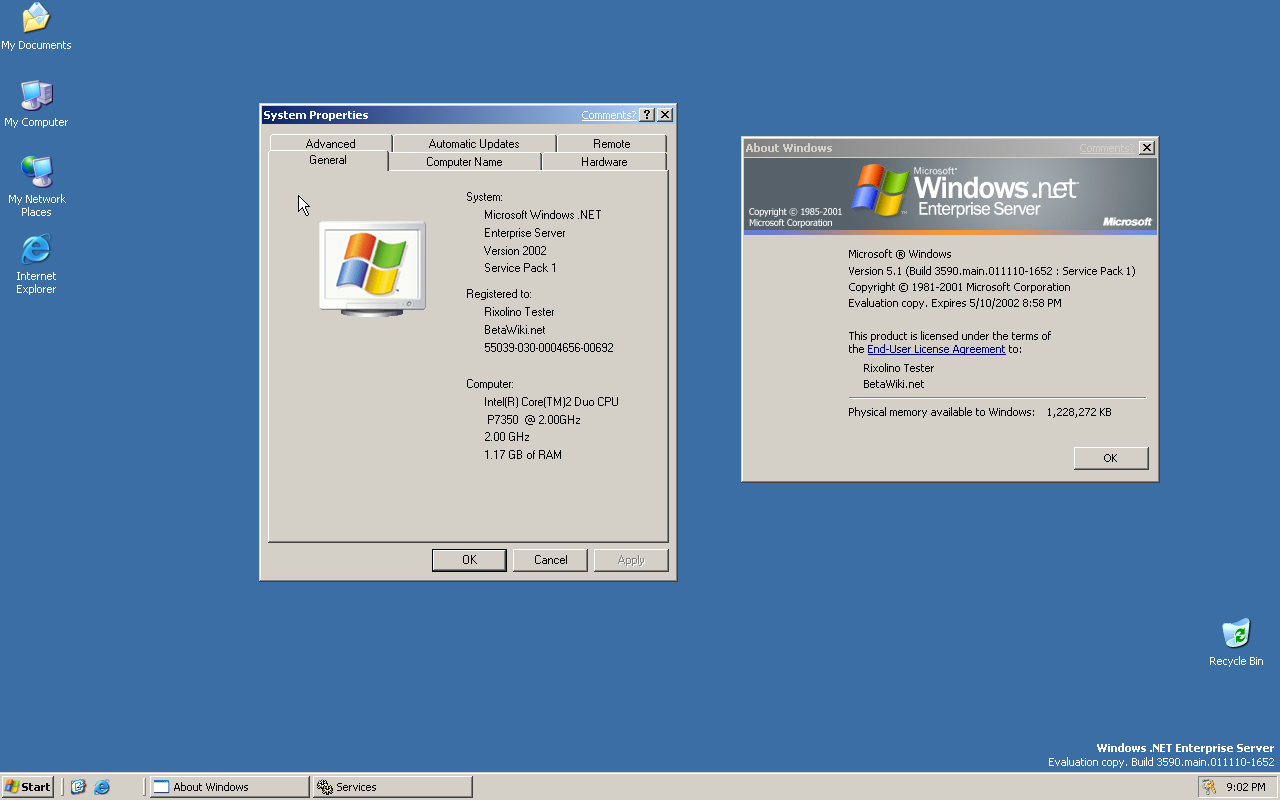The width and height of the screenshot is (1280, 800).
Task: Click the Comments? link in System Properties
Action: (x=609, y=115)
